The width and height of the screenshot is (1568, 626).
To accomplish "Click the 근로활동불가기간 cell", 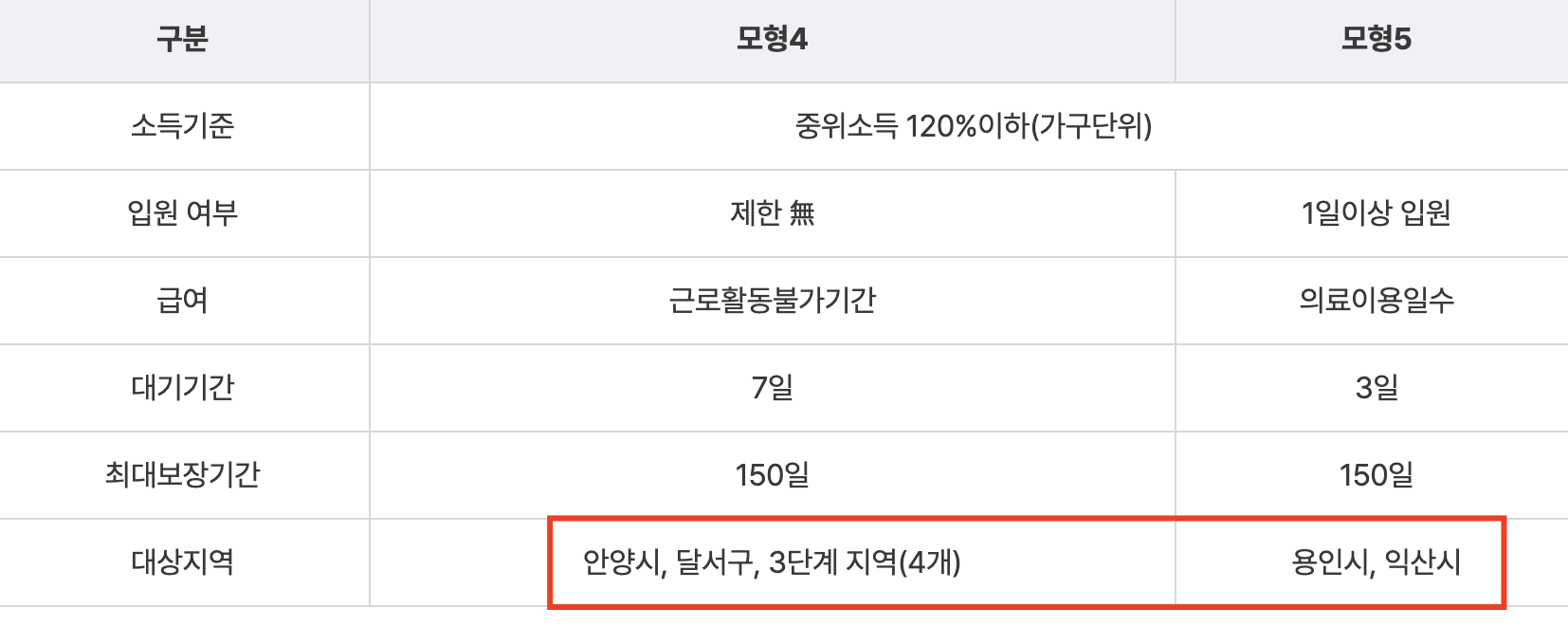I will coord(773,301).
